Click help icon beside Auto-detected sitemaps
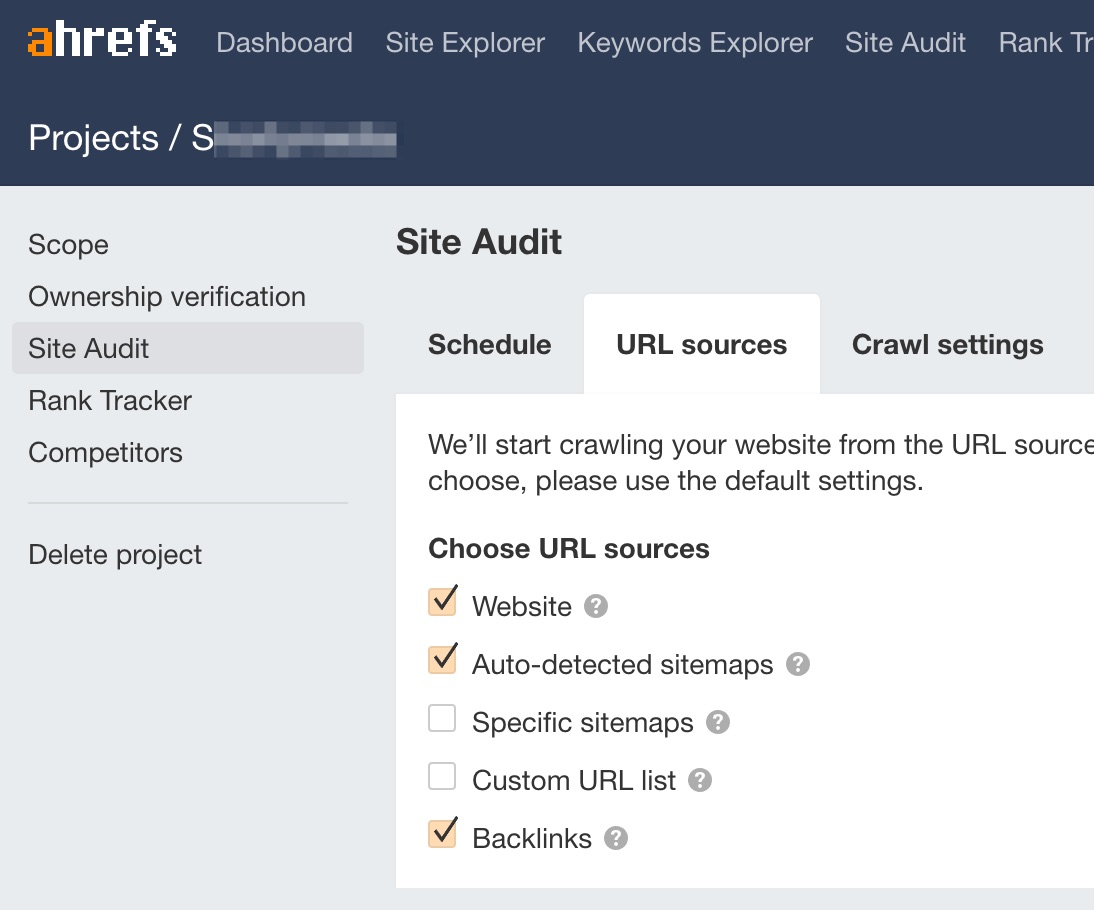 [798, 664]
